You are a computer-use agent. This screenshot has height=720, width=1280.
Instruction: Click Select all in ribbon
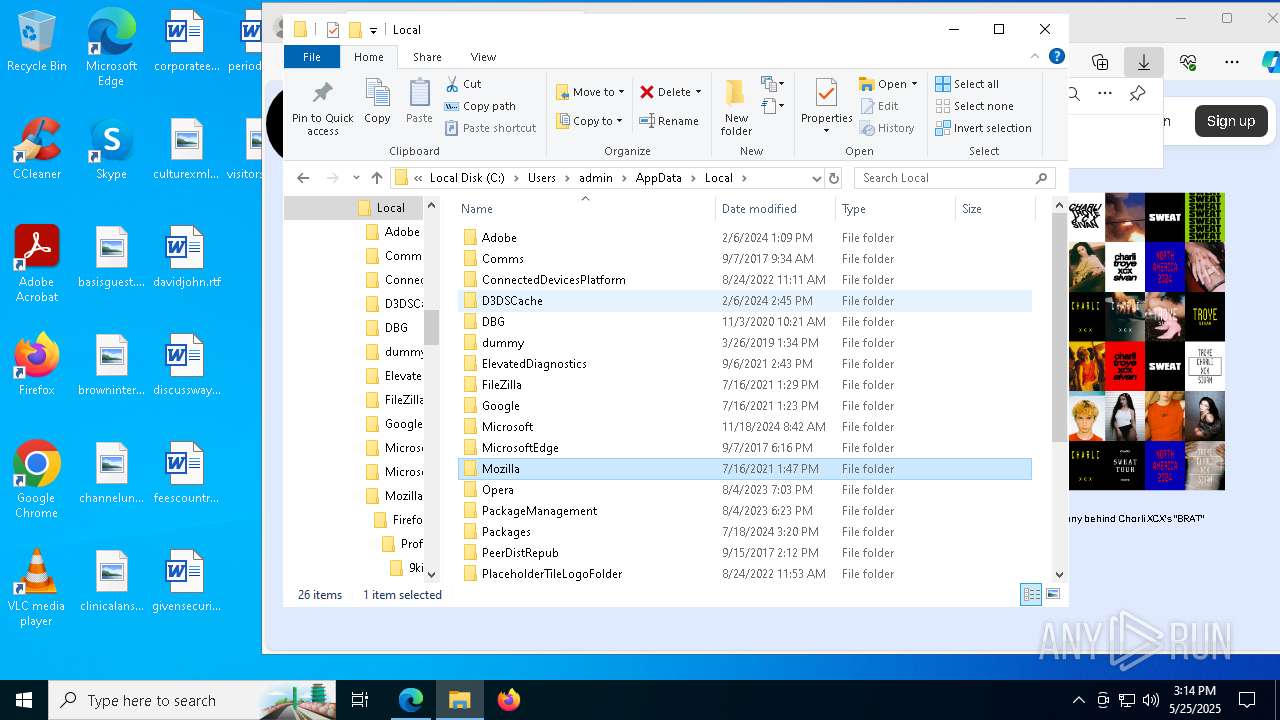967,84
